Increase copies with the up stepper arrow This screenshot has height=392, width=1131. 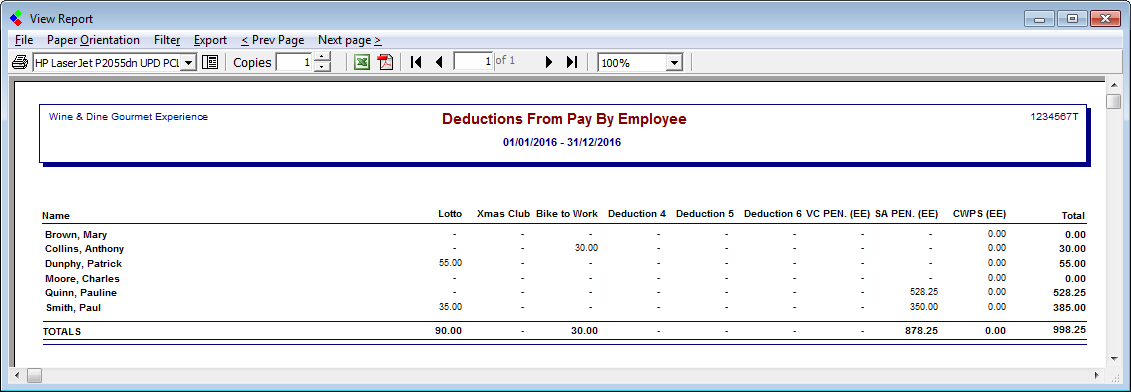pyautogui.click(x=322, y=58)
